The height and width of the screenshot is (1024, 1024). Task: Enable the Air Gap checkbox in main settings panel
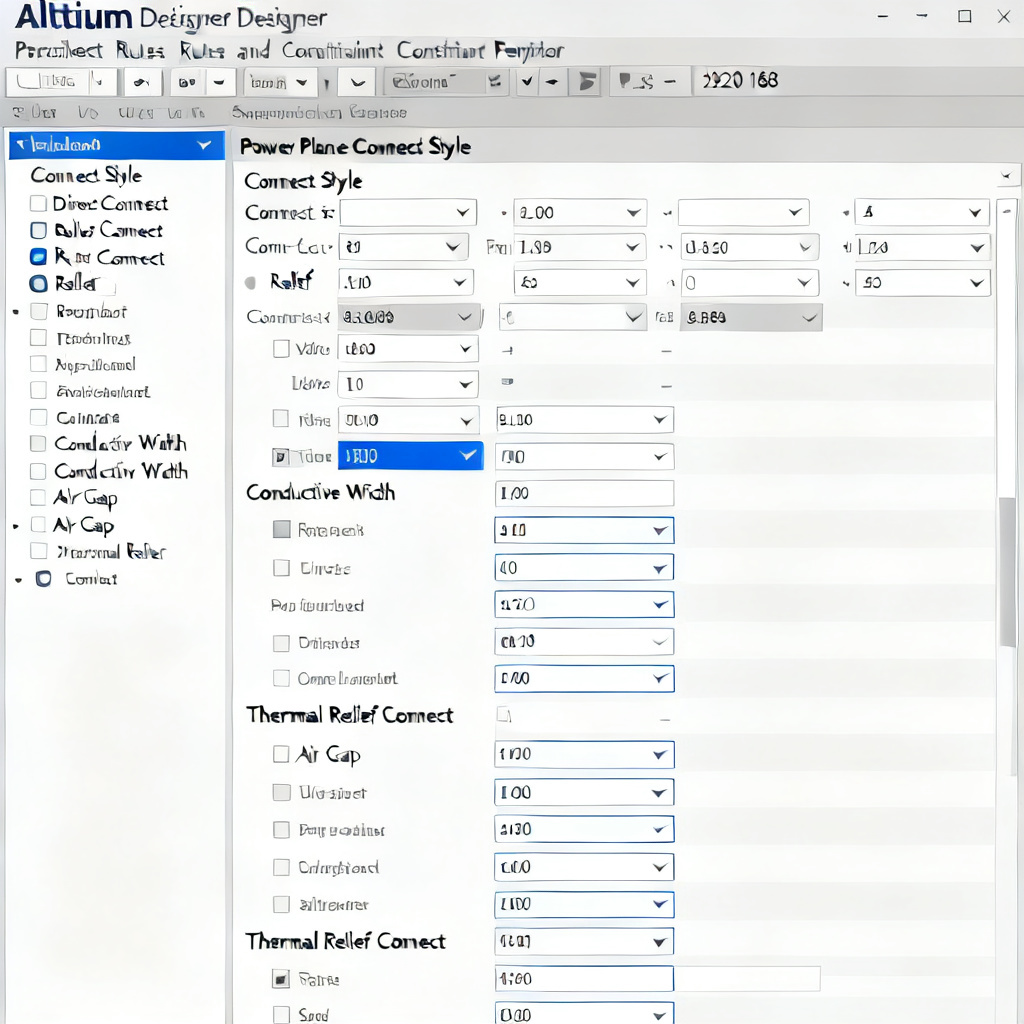point(281,754)
